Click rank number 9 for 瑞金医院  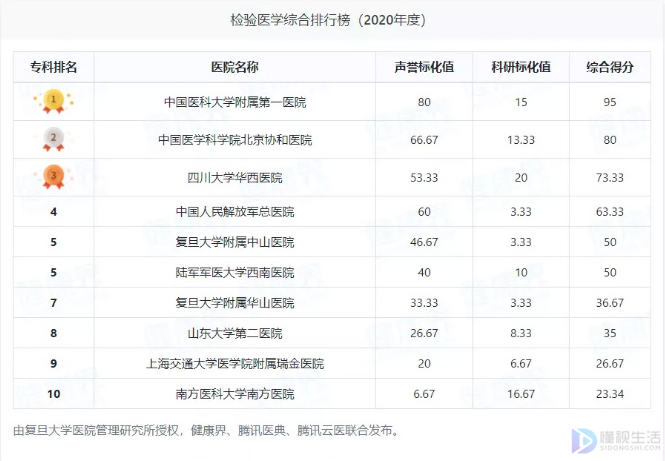53,363
